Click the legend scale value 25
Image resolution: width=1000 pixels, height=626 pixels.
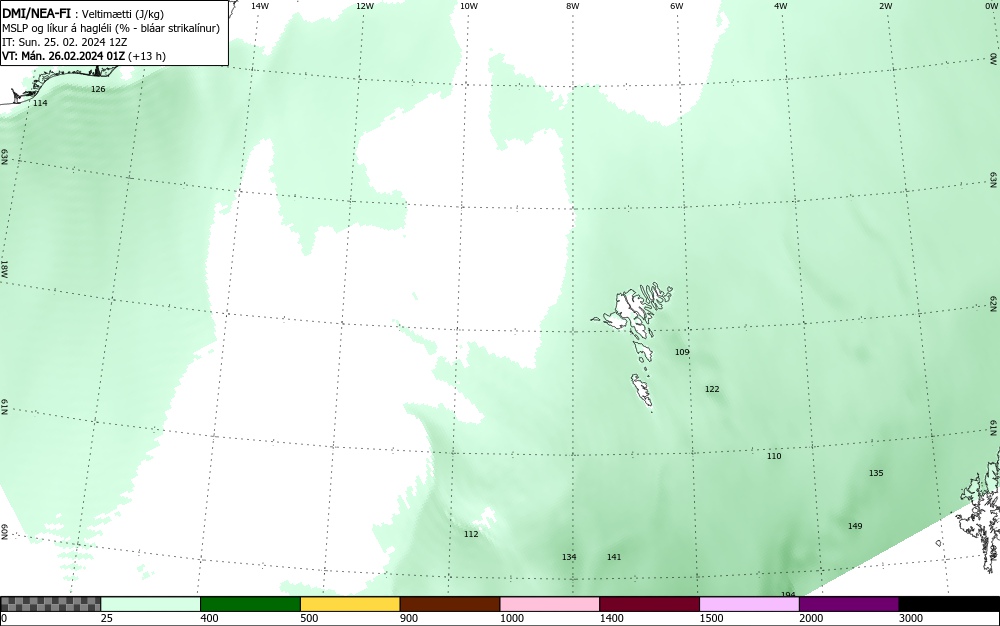pyautogui.click(x=107, y=618)
